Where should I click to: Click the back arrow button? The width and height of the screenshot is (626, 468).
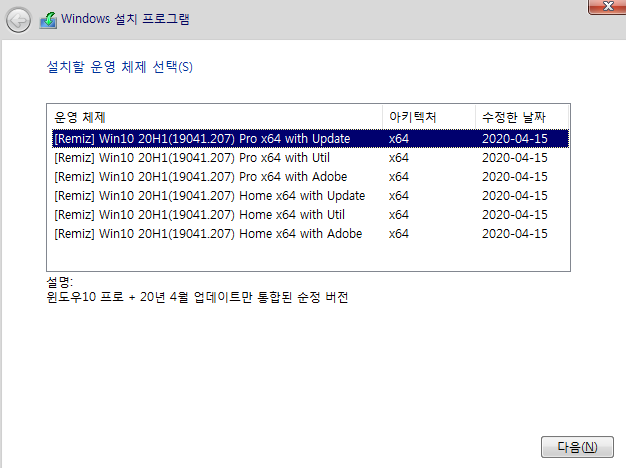[x=18, y=20]
